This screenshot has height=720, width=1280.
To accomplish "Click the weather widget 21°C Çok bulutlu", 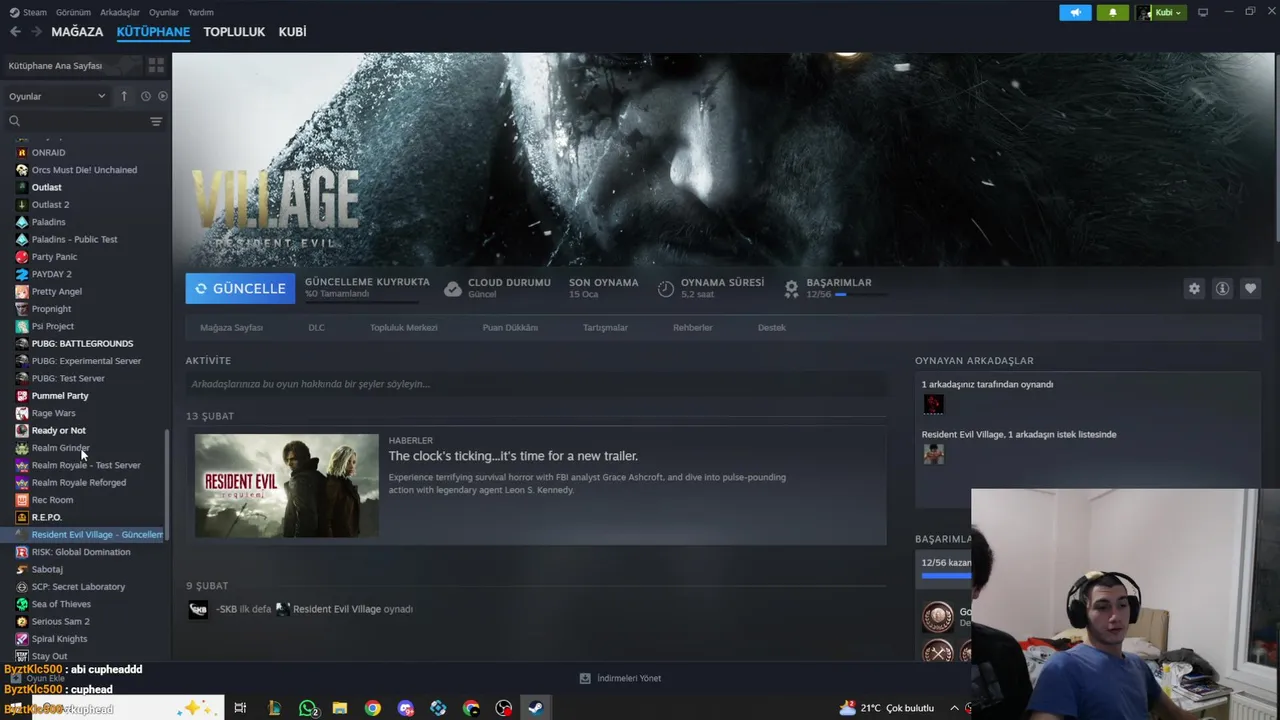I will pyautogui.click(x=886, y=708).
